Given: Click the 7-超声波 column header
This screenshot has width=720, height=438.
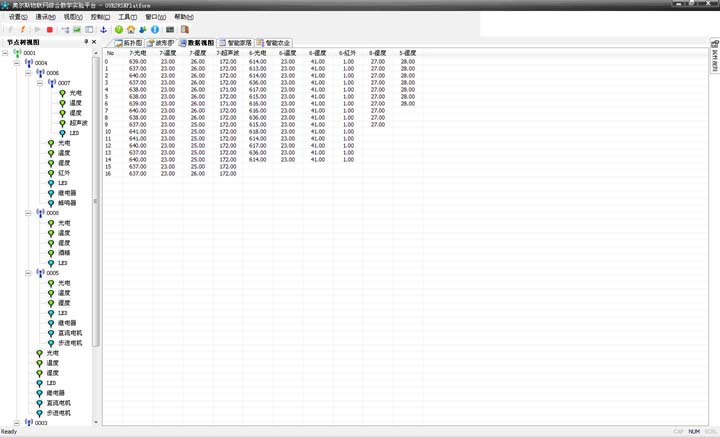Looking at the screenshot, I should [227, 53].
